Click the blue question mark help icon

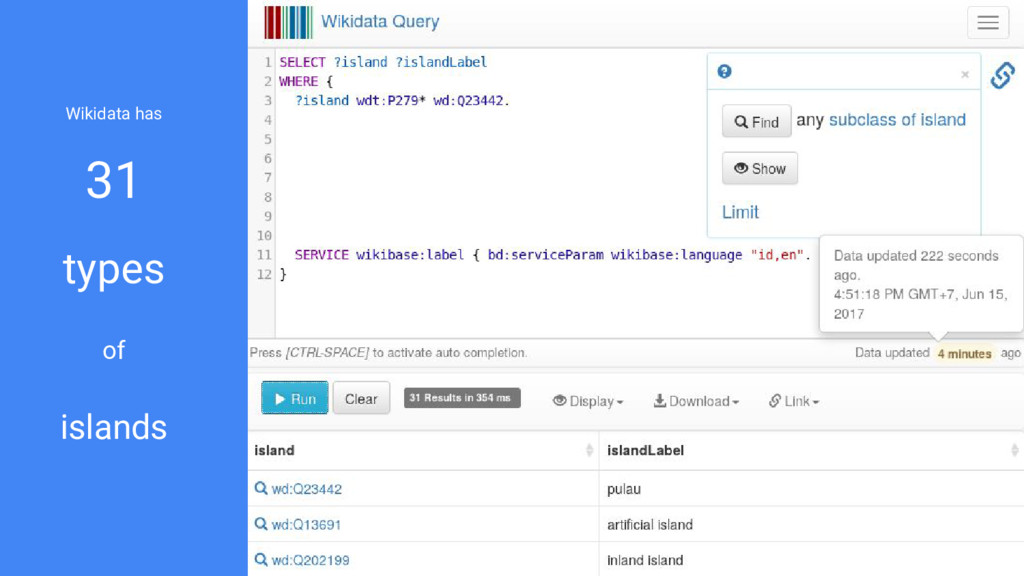pos(724,72)
